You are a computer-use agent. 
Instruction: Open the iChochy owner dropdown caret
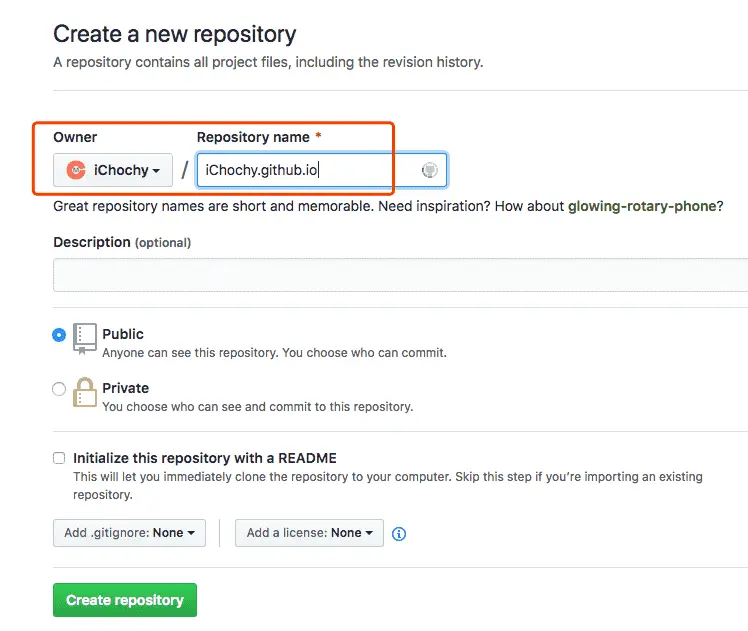(x=157, y=171)
